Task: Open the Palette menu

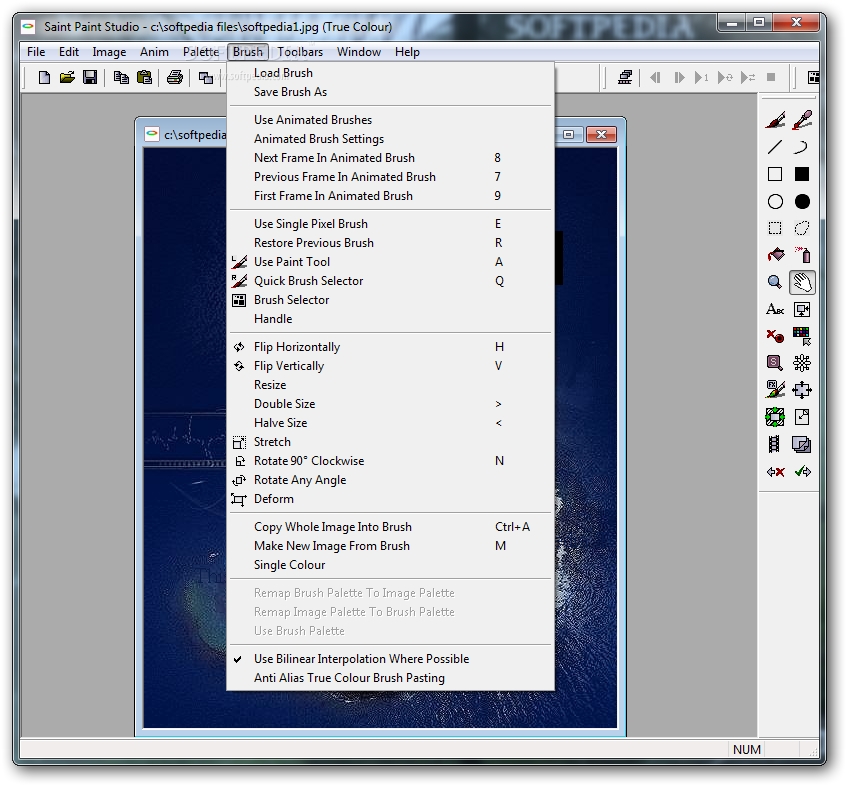Action: pos(200,52)
